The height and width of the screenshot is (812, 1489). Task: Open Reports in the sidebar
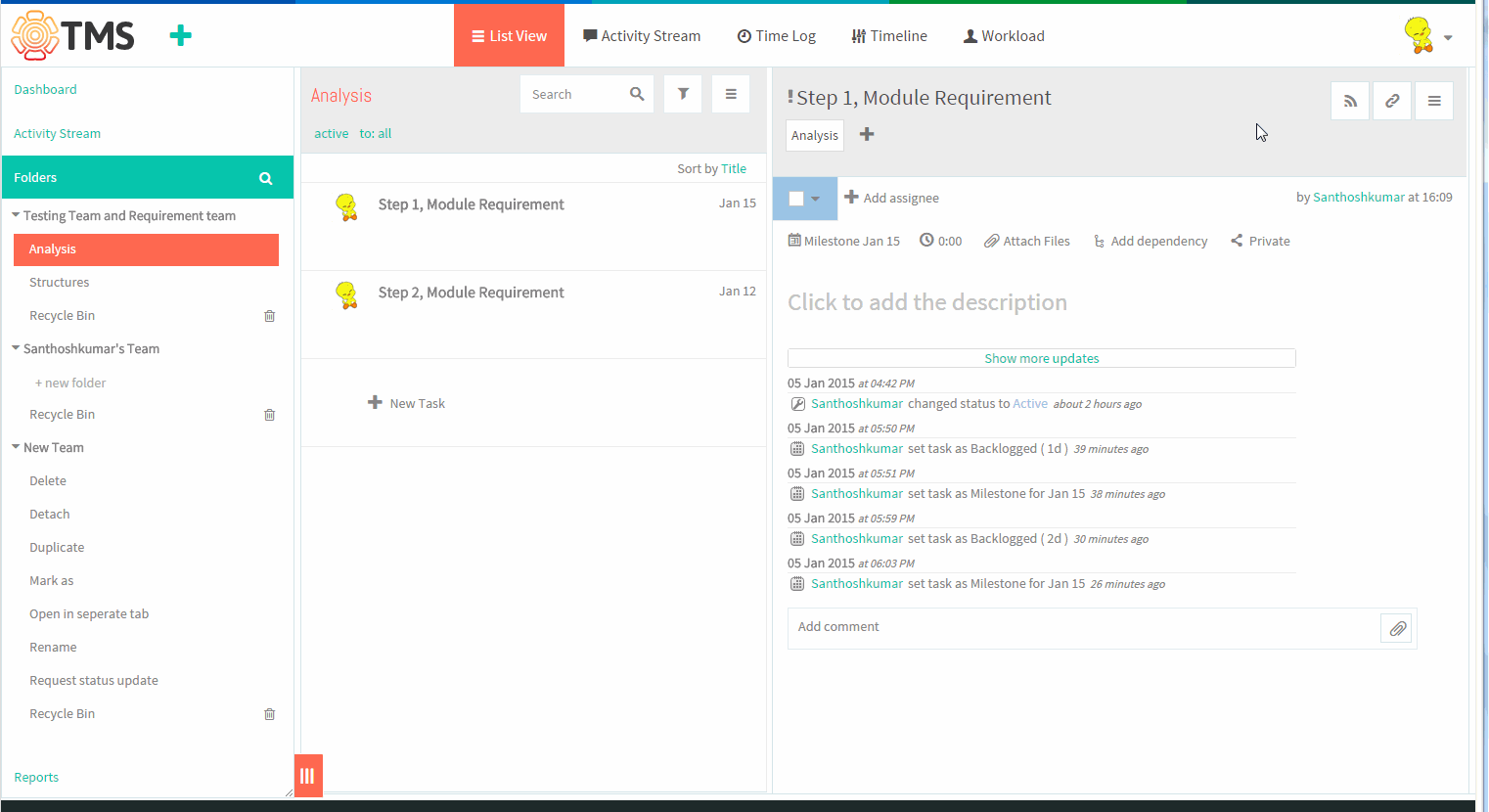[x=36, y=777]
